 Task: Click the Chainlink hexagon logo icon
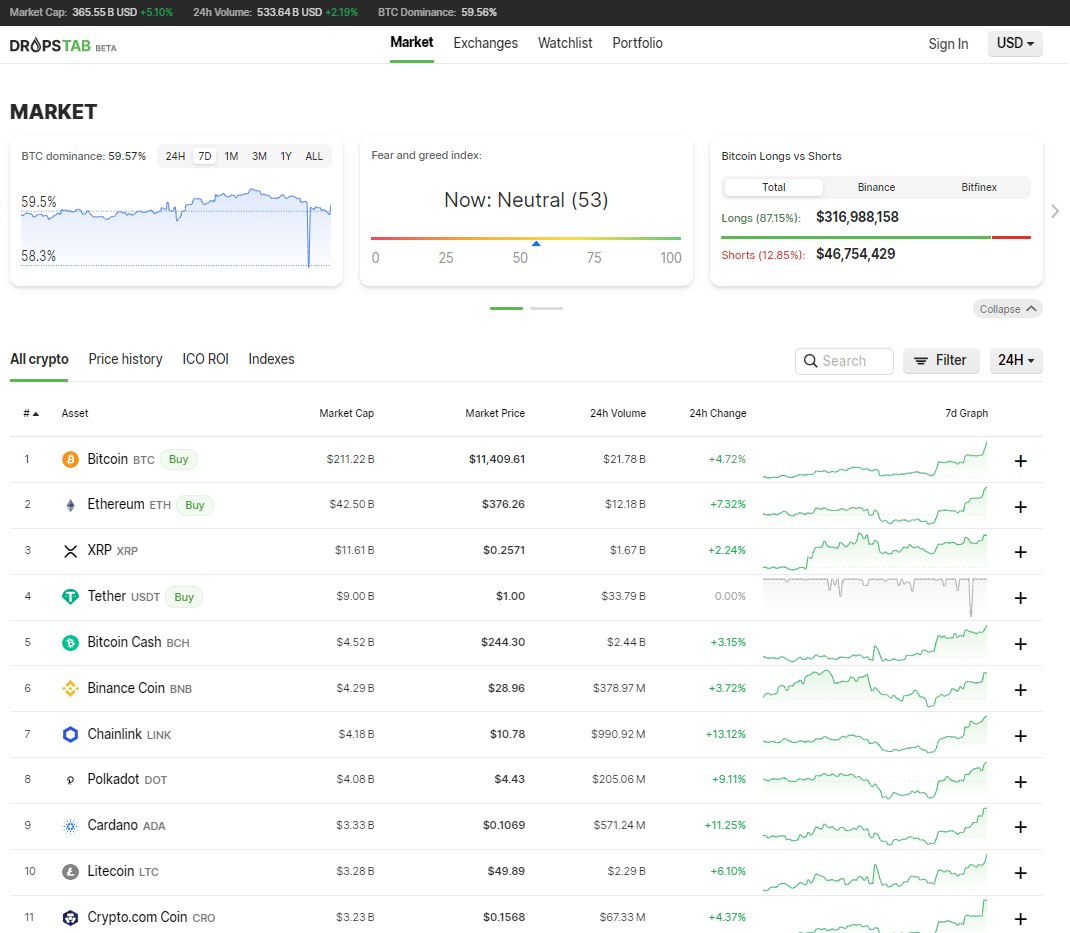click(70, 734)
